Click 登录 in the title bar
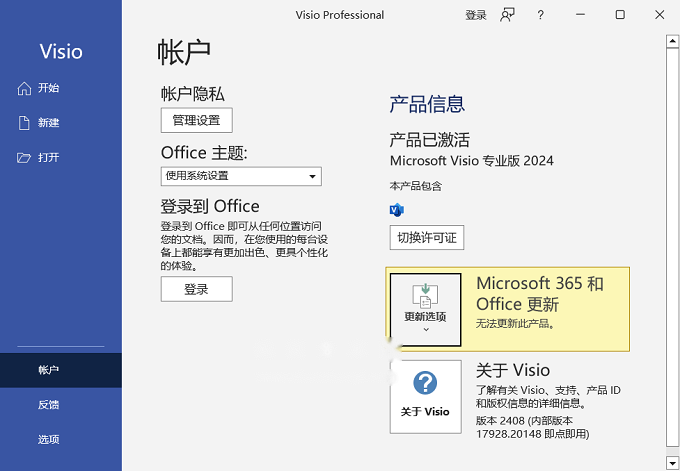 [x=476, y=15]
